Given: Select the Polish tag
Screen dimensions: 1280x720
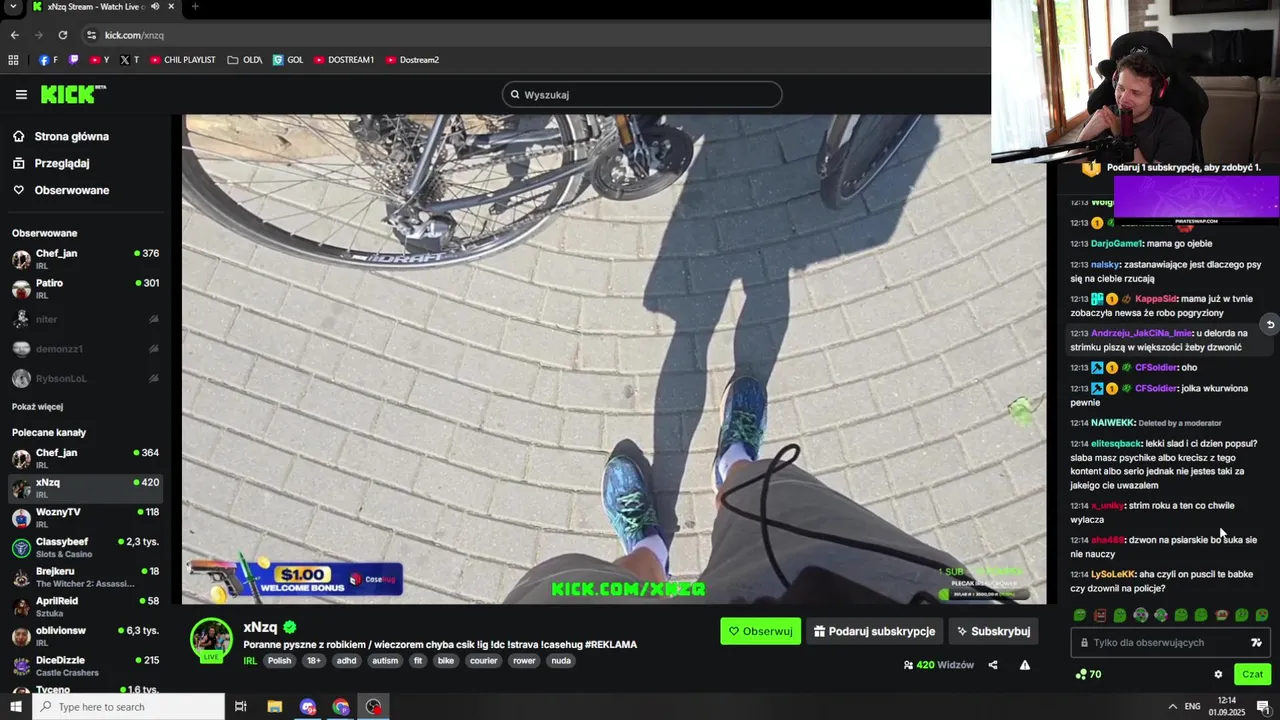Looking at the screenshot, I should 280,661.
